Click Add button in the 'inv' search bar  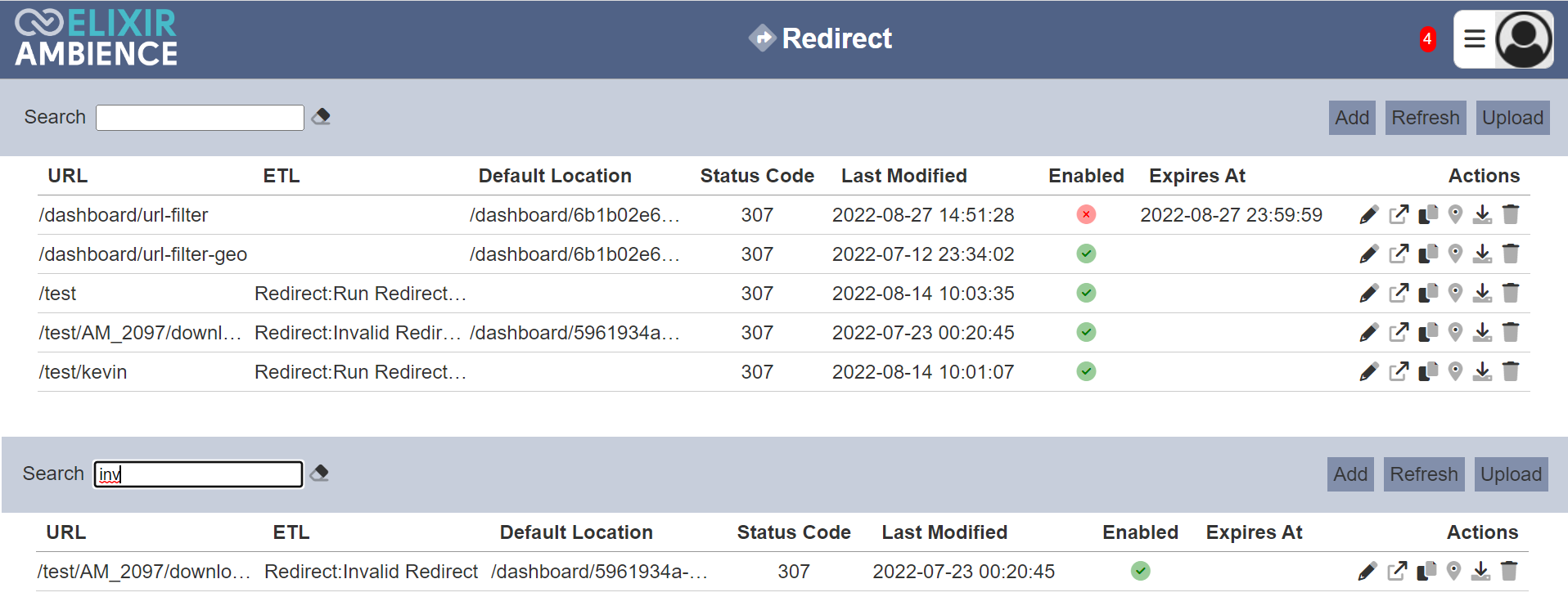tap(1350, 474)
